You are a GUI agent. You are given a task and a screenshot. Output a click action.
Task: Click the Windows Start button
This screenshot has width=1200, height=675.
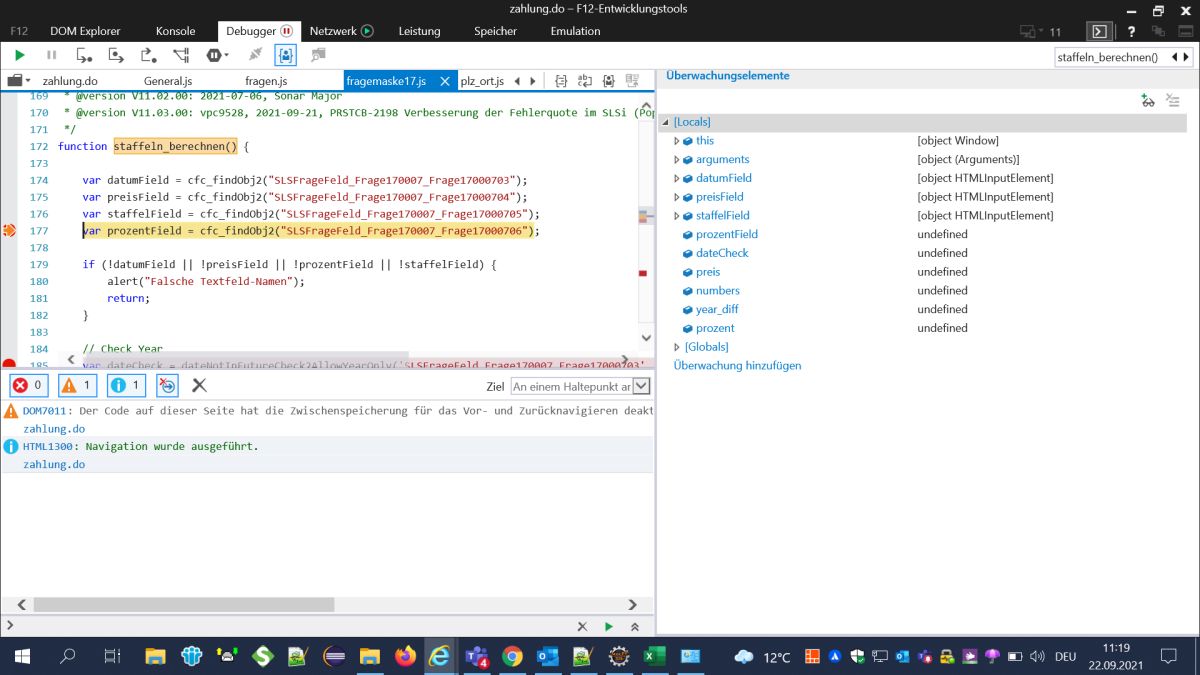coord(21,657)
